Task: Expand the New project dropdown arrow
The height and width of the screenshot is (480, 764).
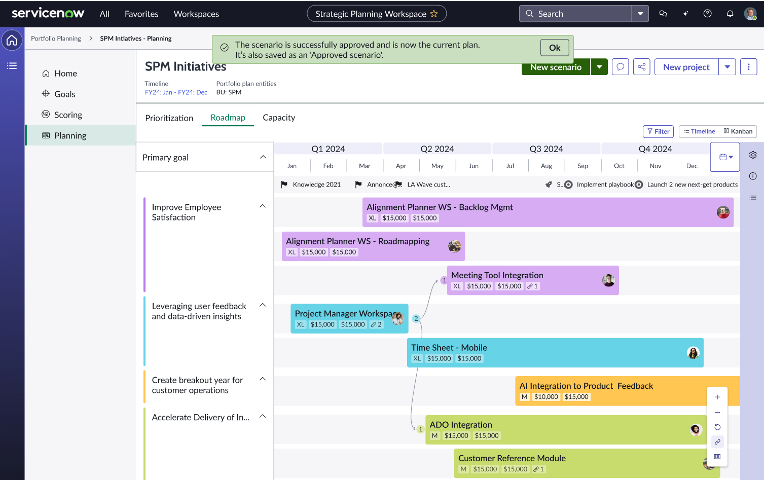Action: pos(727,67)
